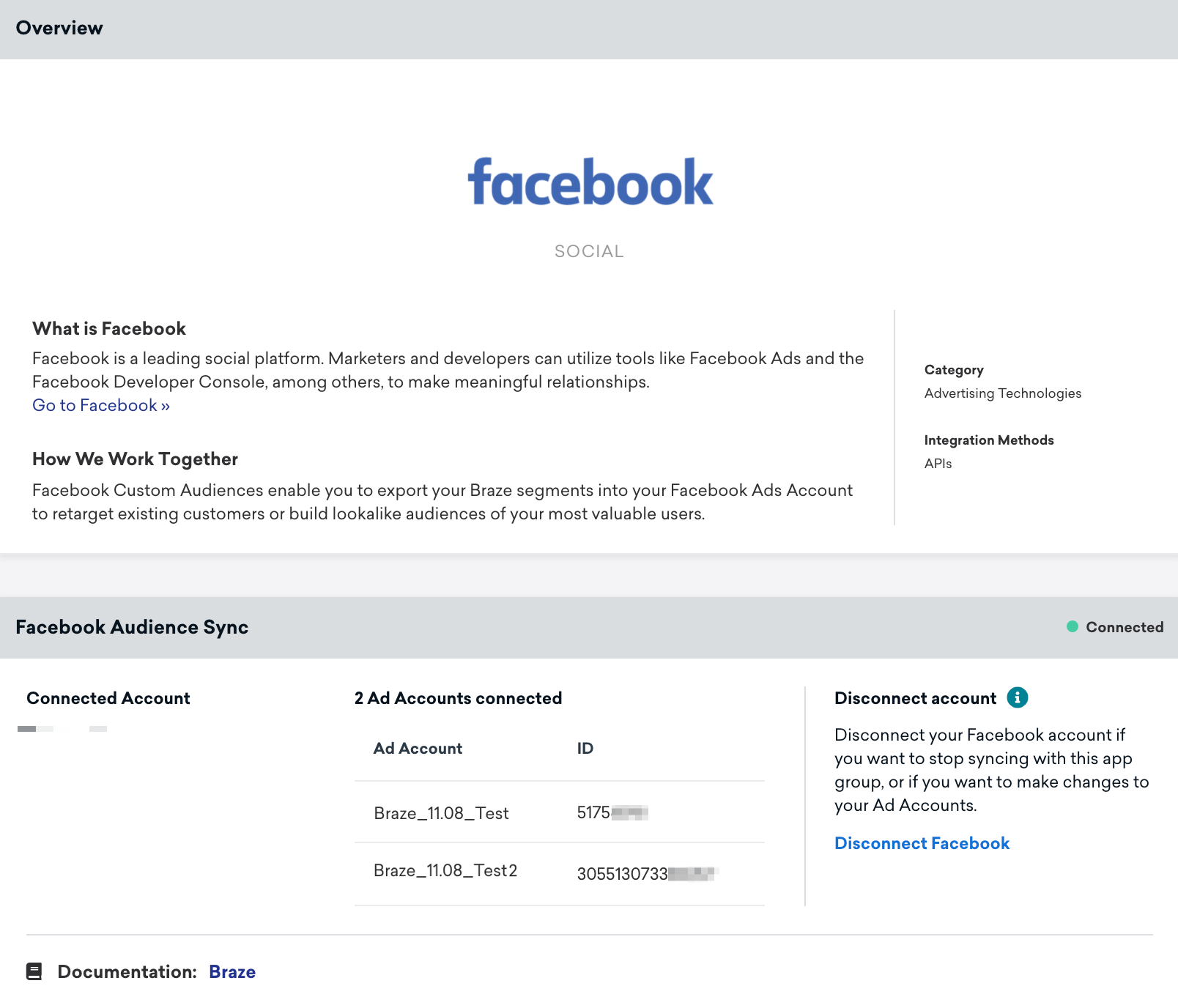Click the Overview section header
Image resolution: width=1178 pixels, height=1008 pixels.
(x=59, y=28)
